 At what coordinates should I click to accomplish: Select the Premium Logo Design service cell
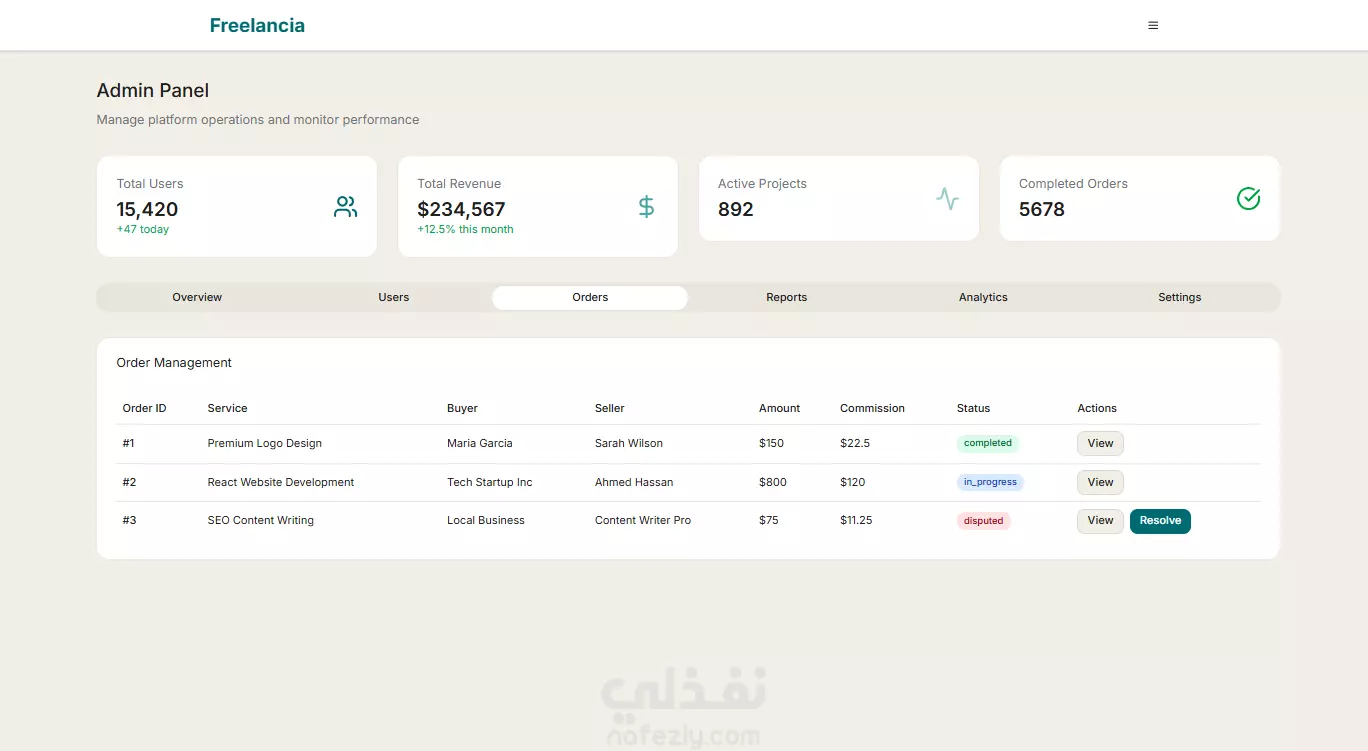pyautogui.click(x=264, y=443)
